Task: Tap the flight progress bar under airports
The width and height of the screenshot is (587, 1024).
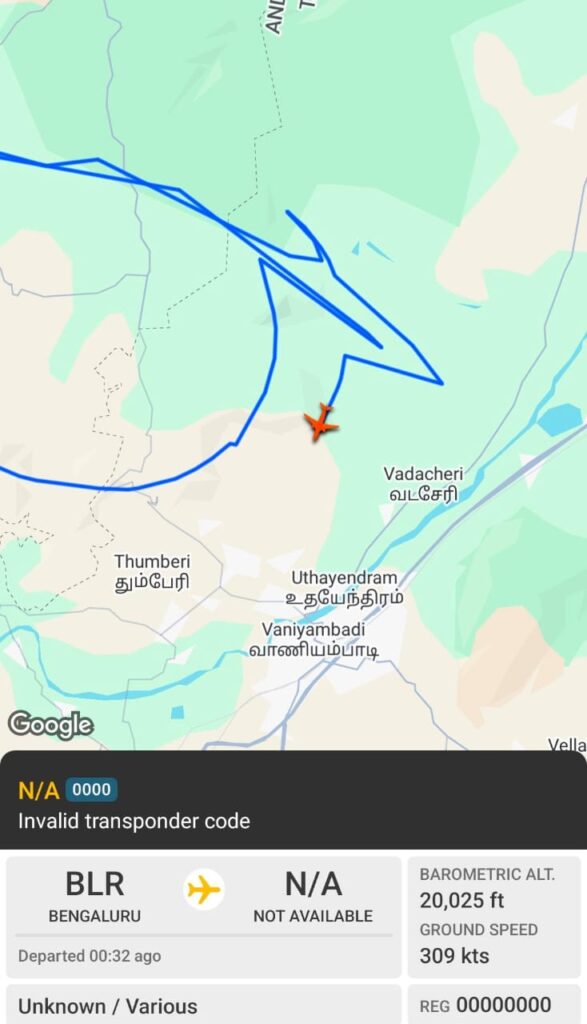Action: pyautogui.click(x=204, y=935)
